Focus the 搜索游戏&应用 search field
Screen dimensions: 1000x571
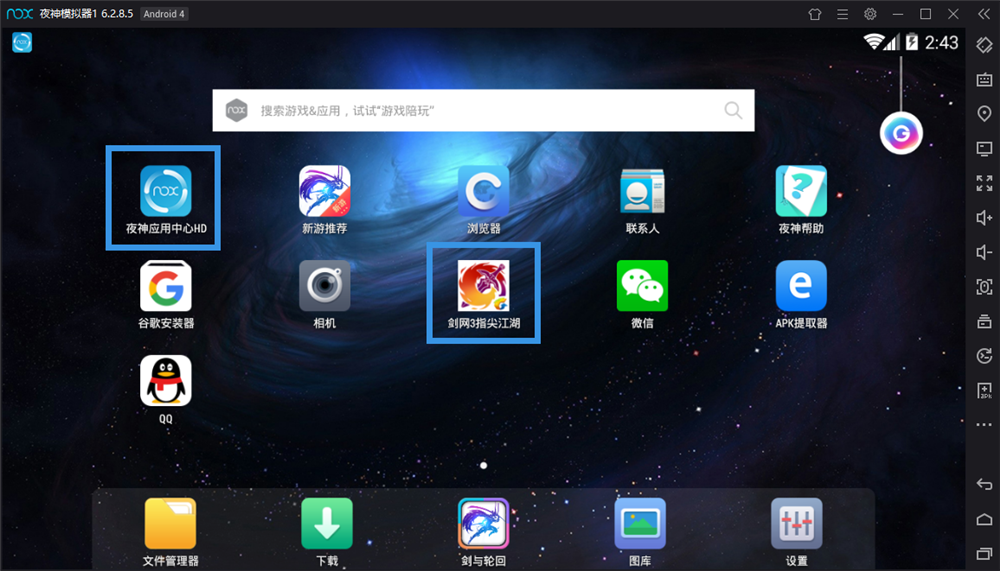click(x=483, y=110)
